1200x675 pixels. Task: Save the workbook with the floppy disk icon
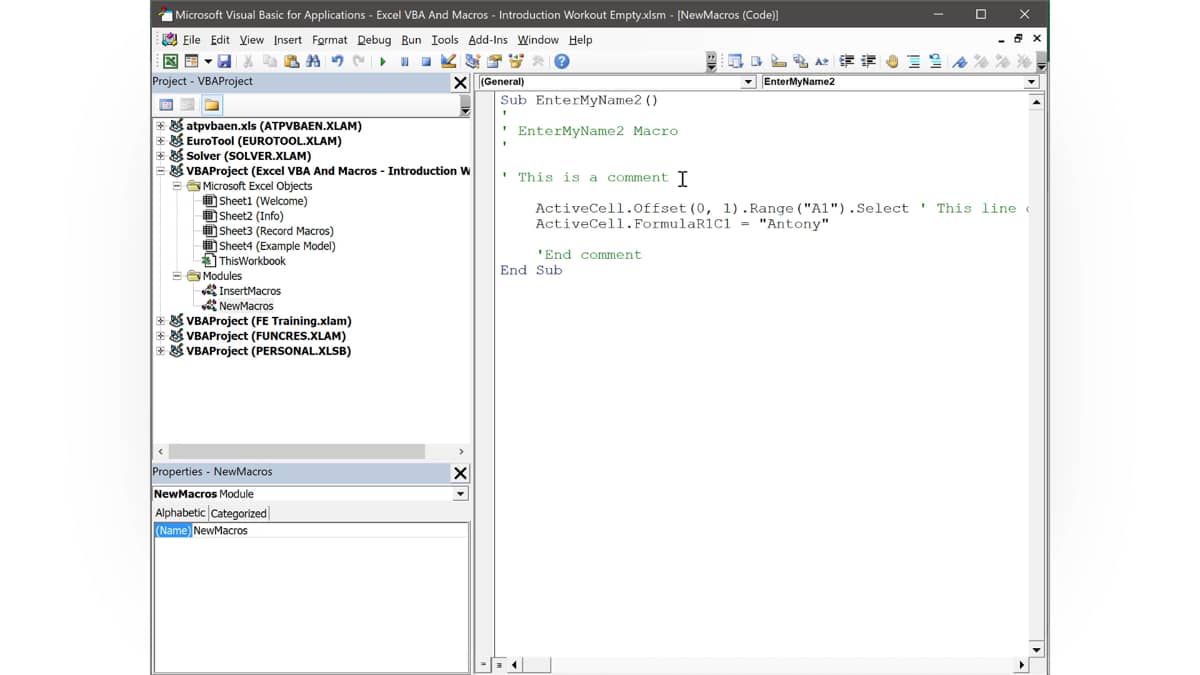click(x=224, y=62)
